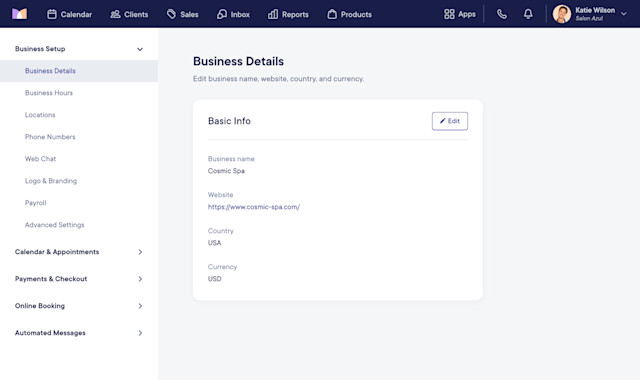Open the Calendar icon in the navigation bar
Screen dimensions: 640x380
52,14
